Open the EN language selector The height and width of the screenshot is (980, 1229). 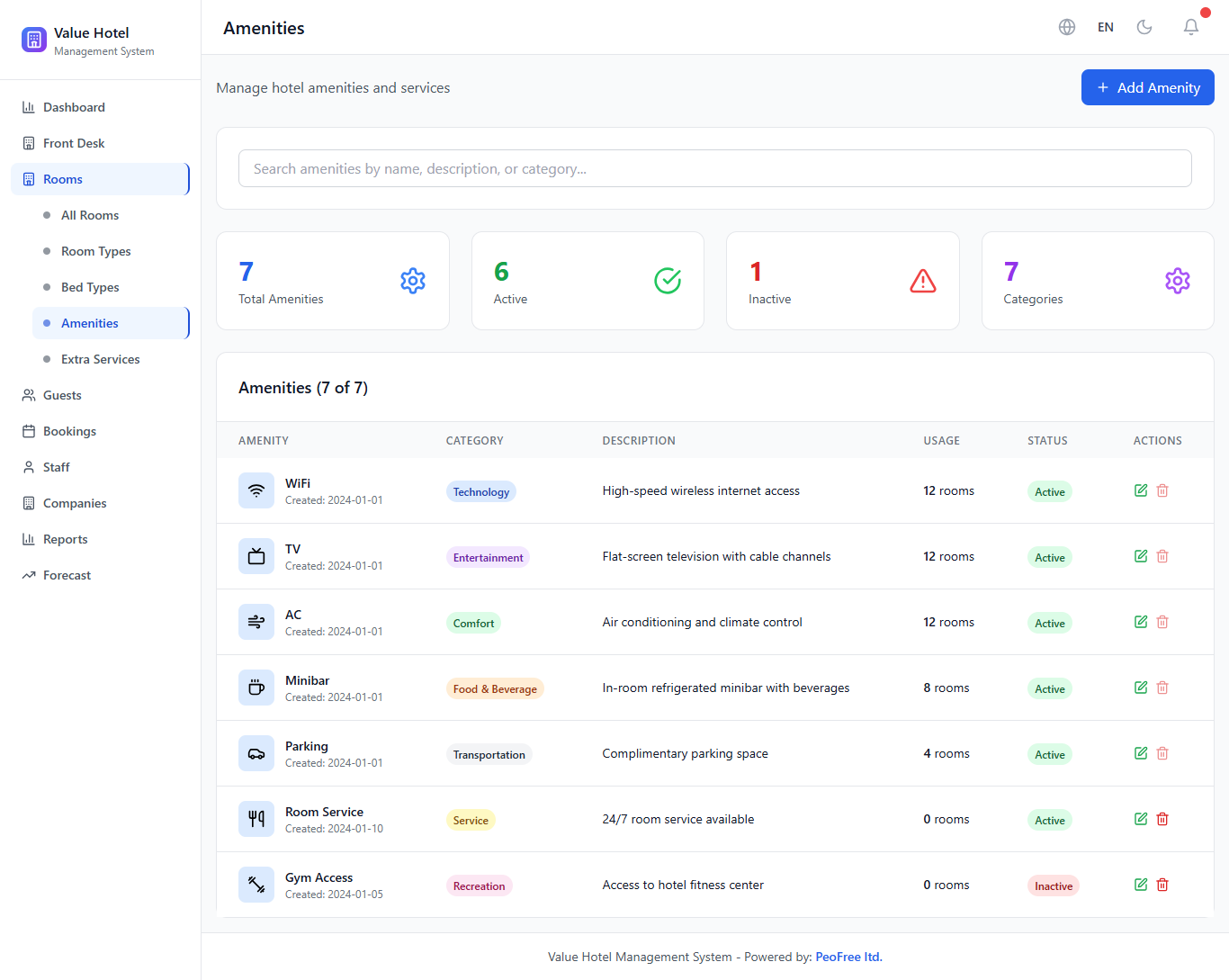(x=1106, y=27)
